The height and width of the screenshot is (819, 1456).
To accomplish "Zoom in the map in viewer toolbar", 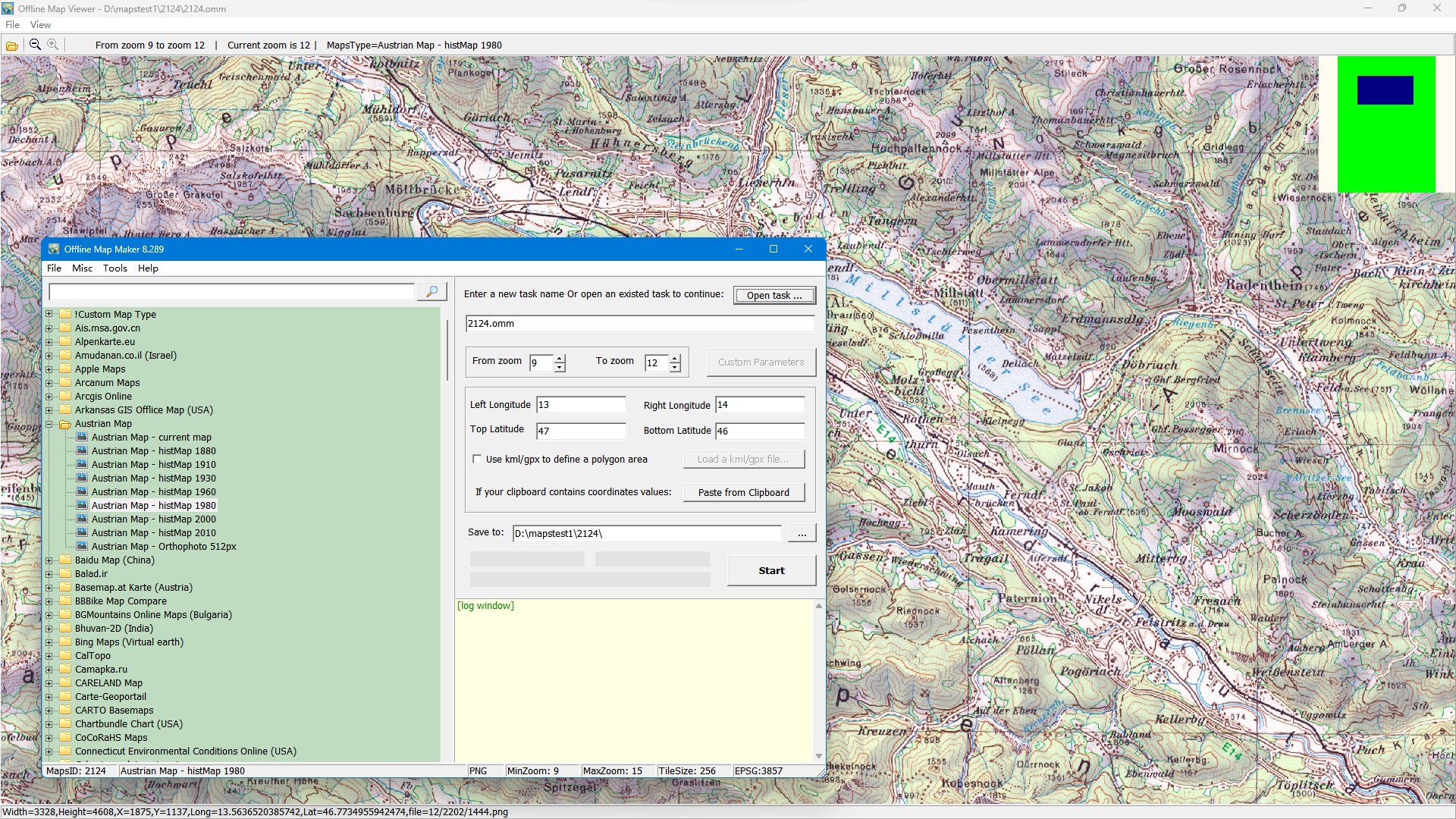I will click(x=53, y=45).
